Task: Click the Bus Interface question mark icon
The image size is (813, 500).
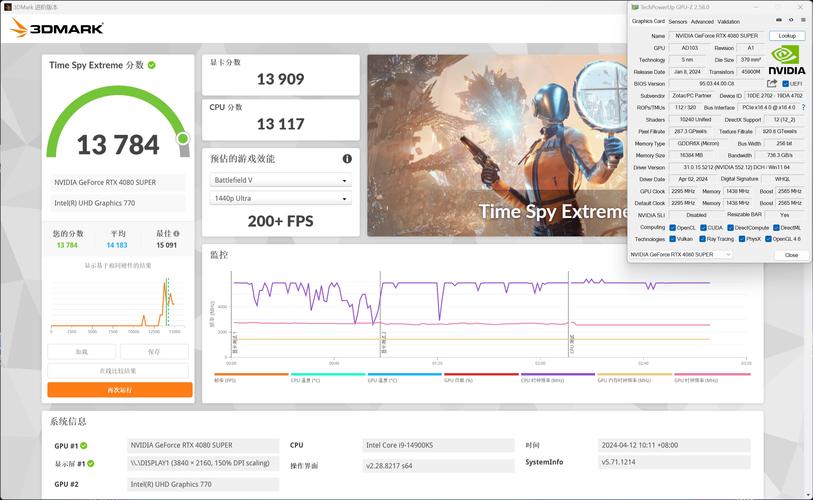Action: pos(803,108)
